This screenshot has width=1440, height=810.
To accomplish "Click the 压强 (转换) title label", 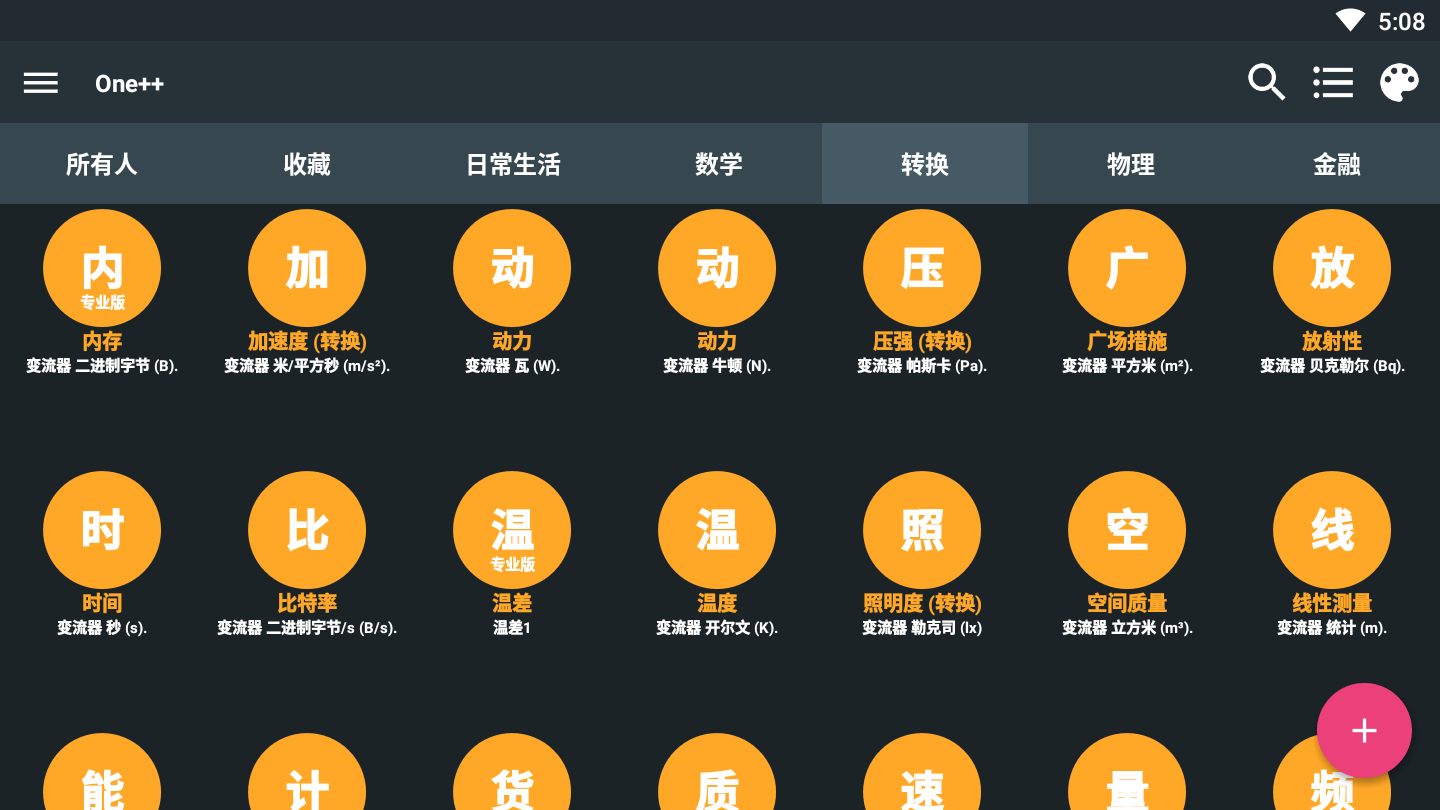I will (x=922, y=342).
